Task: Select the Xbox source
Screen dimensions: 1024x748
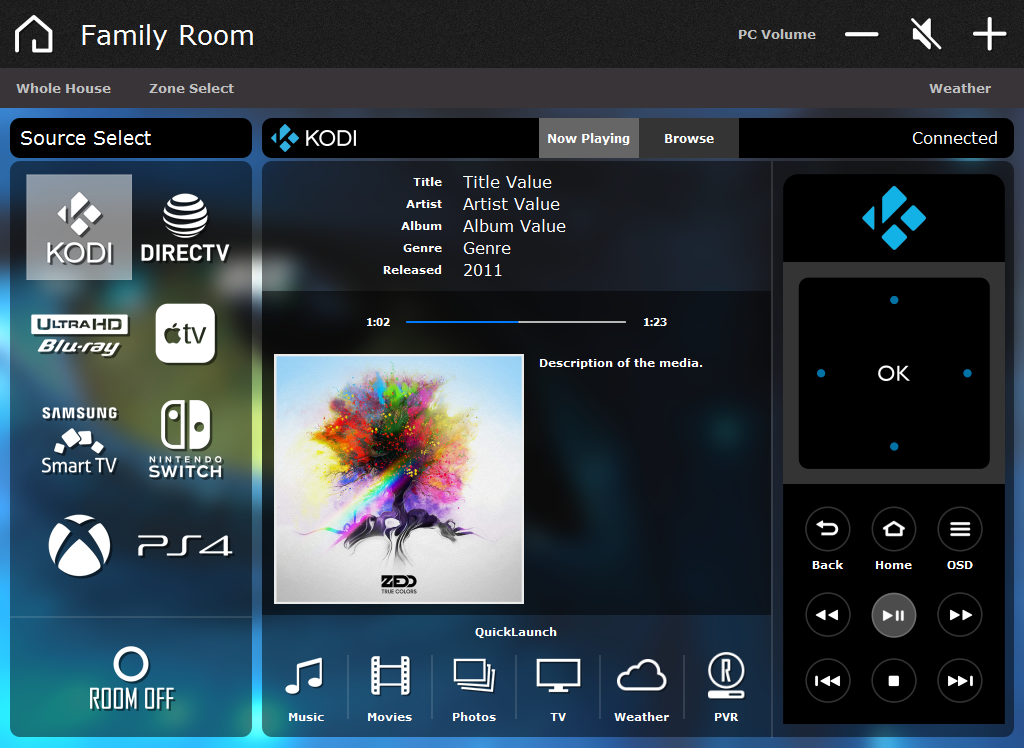Action: (x=79, y=545)
